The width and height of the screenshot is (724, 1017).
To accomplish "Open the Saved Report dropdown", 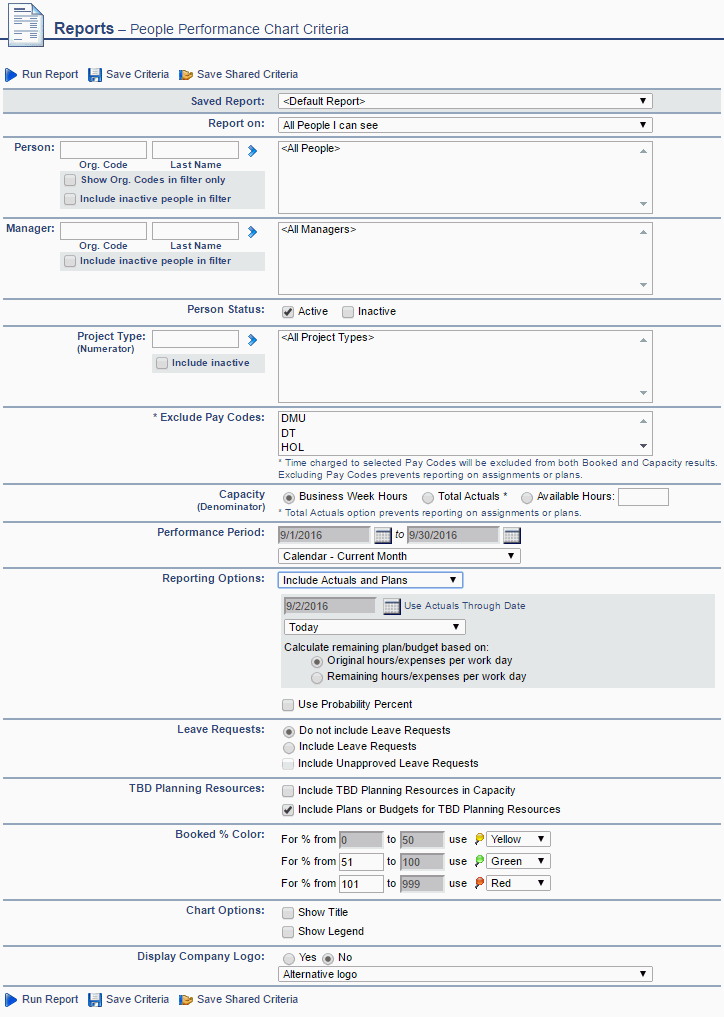I will [x=465, y=101].
